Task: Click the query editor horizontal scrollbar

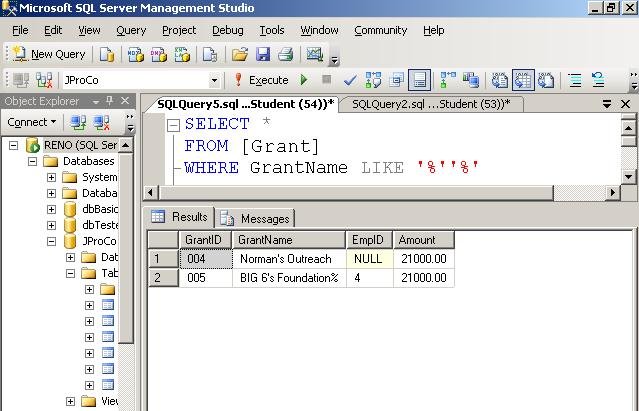Action: pyautogui.click(x=356, y=192)
